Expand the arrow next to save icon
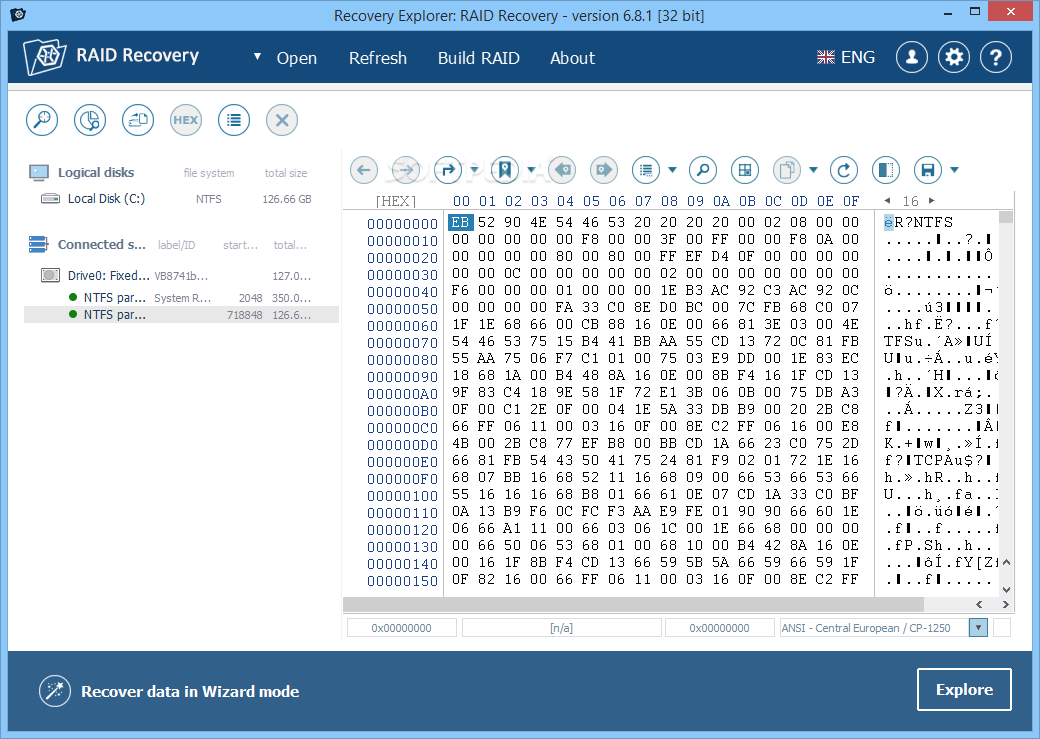This screenshot has height=739, width=1040. click(x=954, y=170)
